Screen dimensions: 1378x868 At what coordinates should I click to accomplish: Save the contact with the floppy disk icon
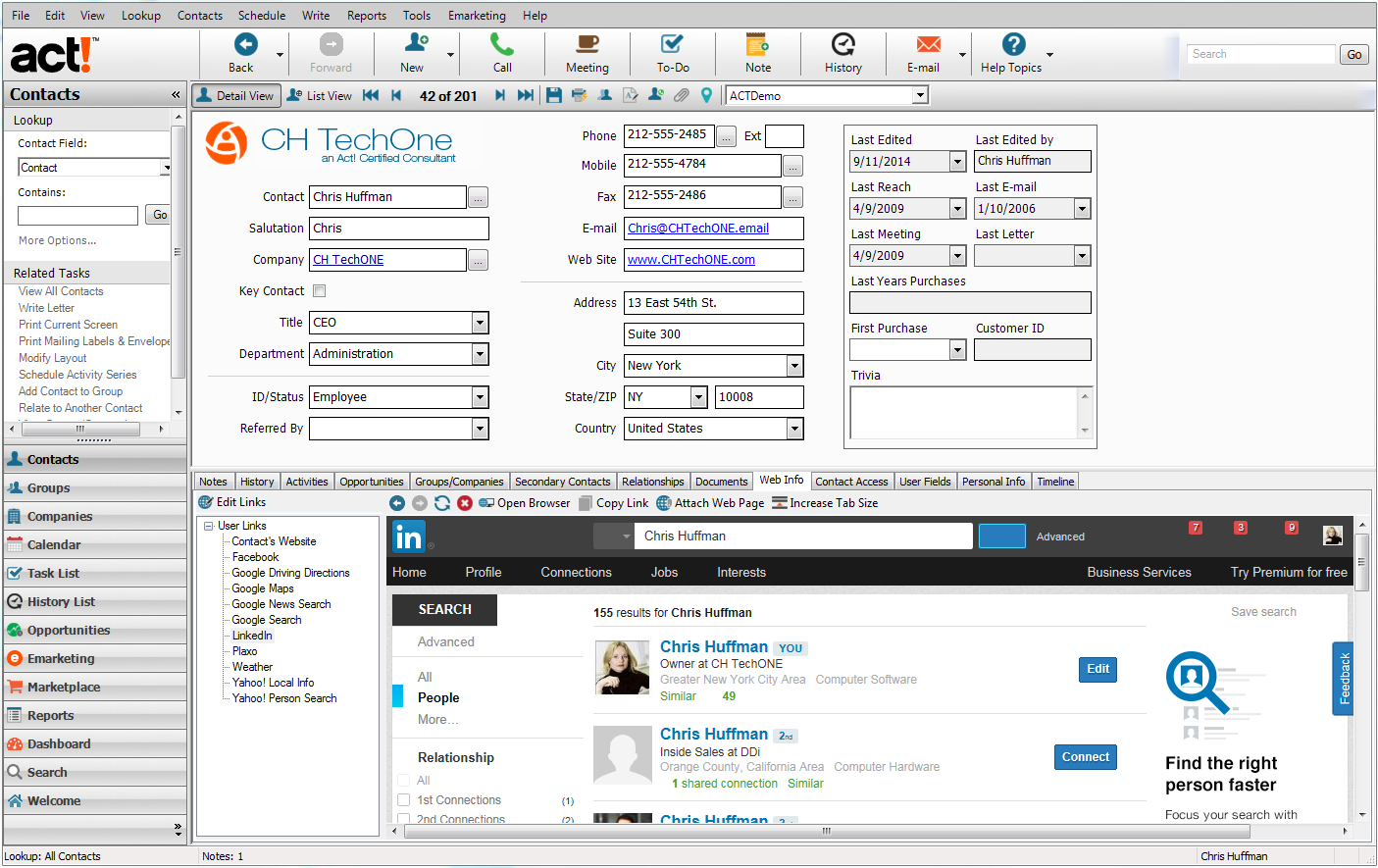tap(554, 95)
